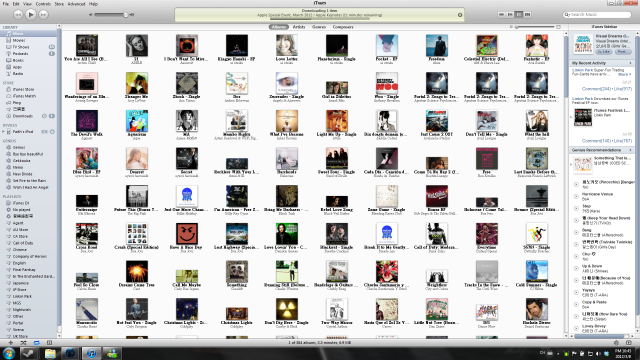Viewport: 640px width, 360px height.
Task: Open the Comment(244) link
Action: click(x=597, y=89)
